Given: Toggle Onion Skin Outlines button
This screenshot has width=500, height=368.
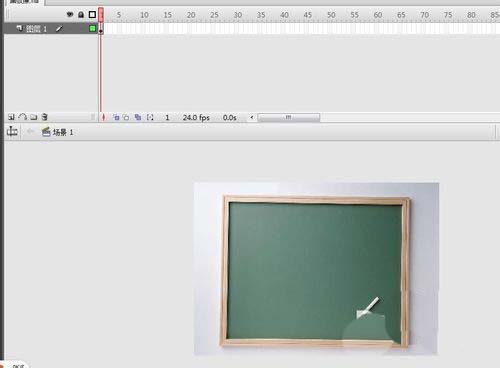Looking at the screenshot, I should click(x=126, y=117).
